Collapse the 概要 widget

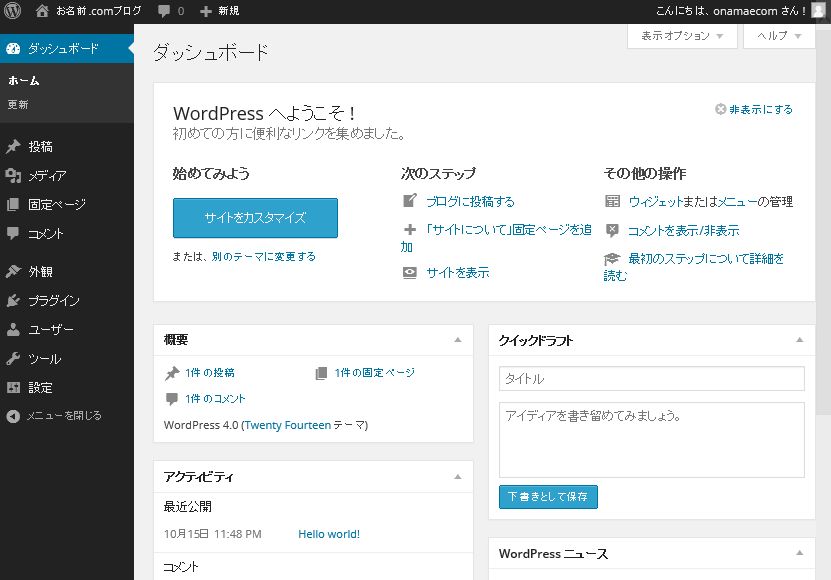[458, 340]
